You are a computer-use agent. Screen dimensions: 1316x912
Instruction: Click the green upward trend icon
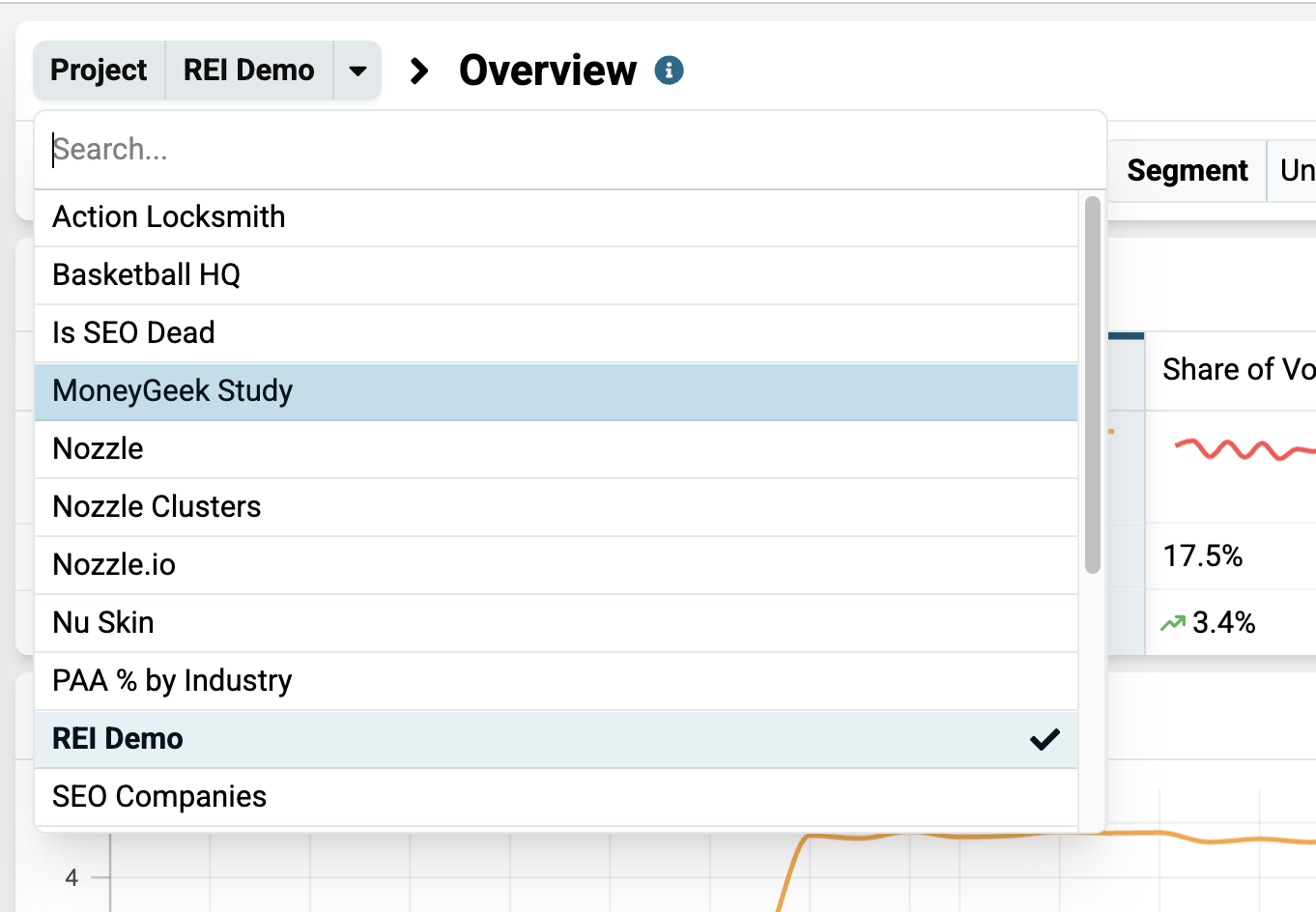[1173, 623]
